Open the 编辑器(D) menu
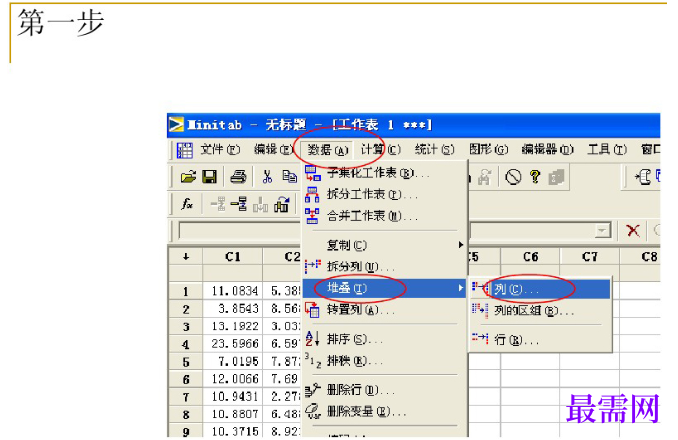This screenshot has width=678, height=440. [547, 150]
